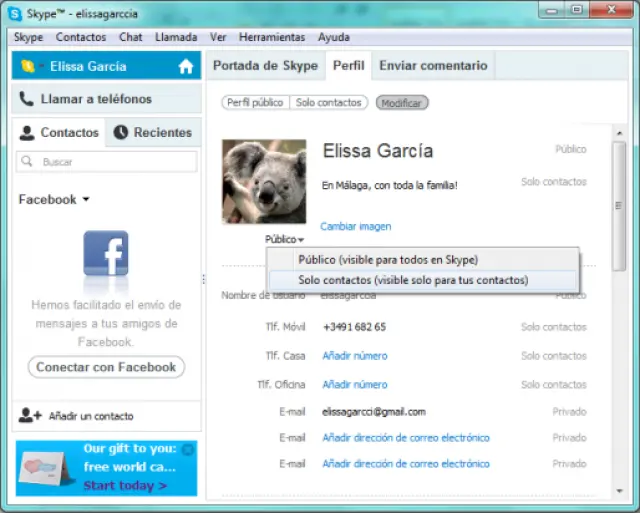
Task: Open the Llamada menu
Action: pos(176,37)
